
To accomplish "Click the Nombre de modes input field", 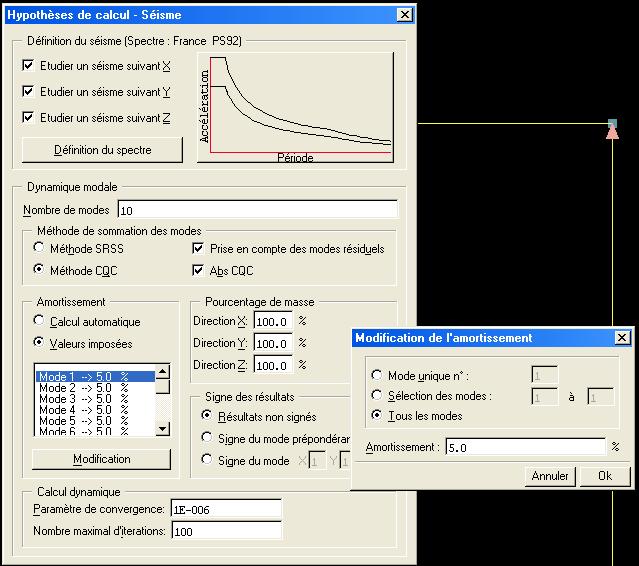I will [x=258, y=210].
